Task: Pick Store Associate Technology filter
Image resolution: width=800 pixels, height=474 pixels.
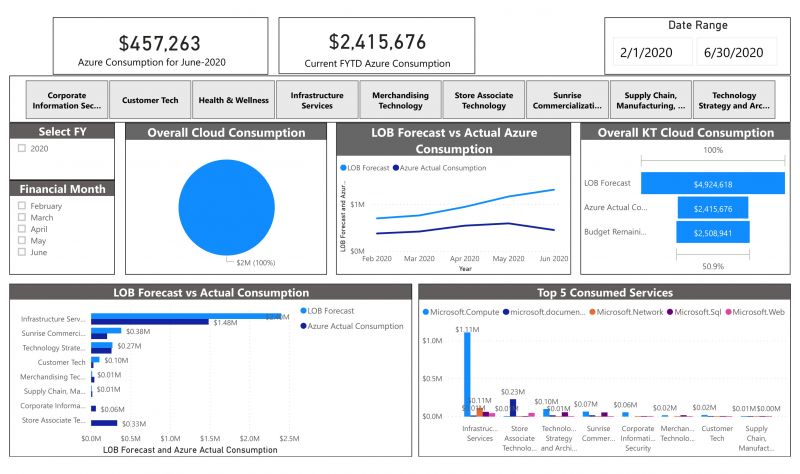Action: point(484,100)
